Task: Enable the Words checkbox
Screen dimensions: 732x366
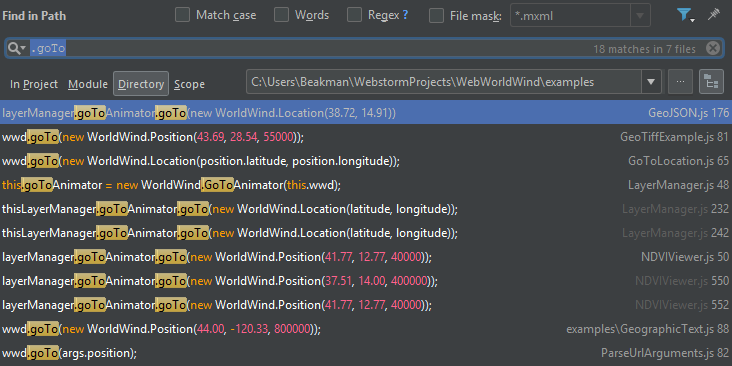Action: (x=281, y=15)
